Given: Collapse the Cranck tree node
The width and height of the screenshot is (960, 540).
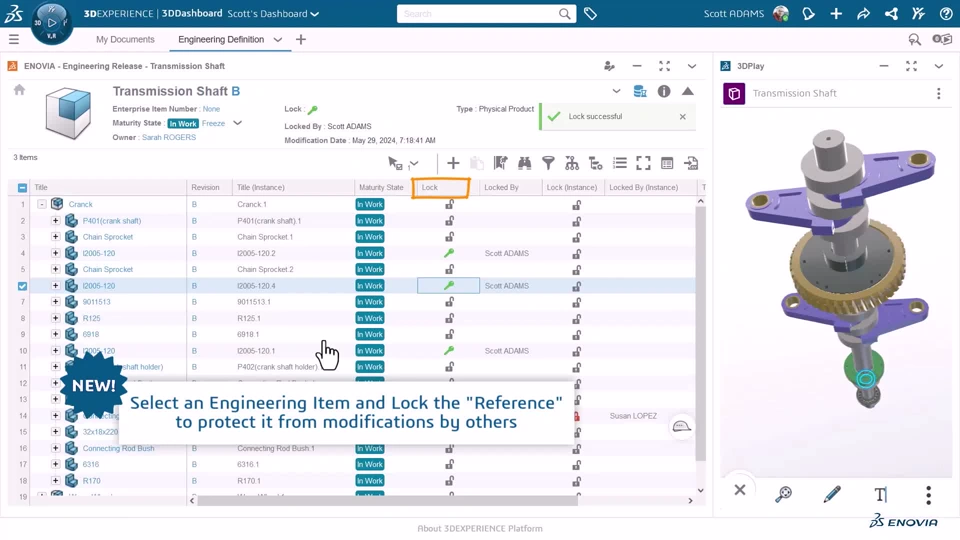Looking at the screenshot, I should point(42,204).
